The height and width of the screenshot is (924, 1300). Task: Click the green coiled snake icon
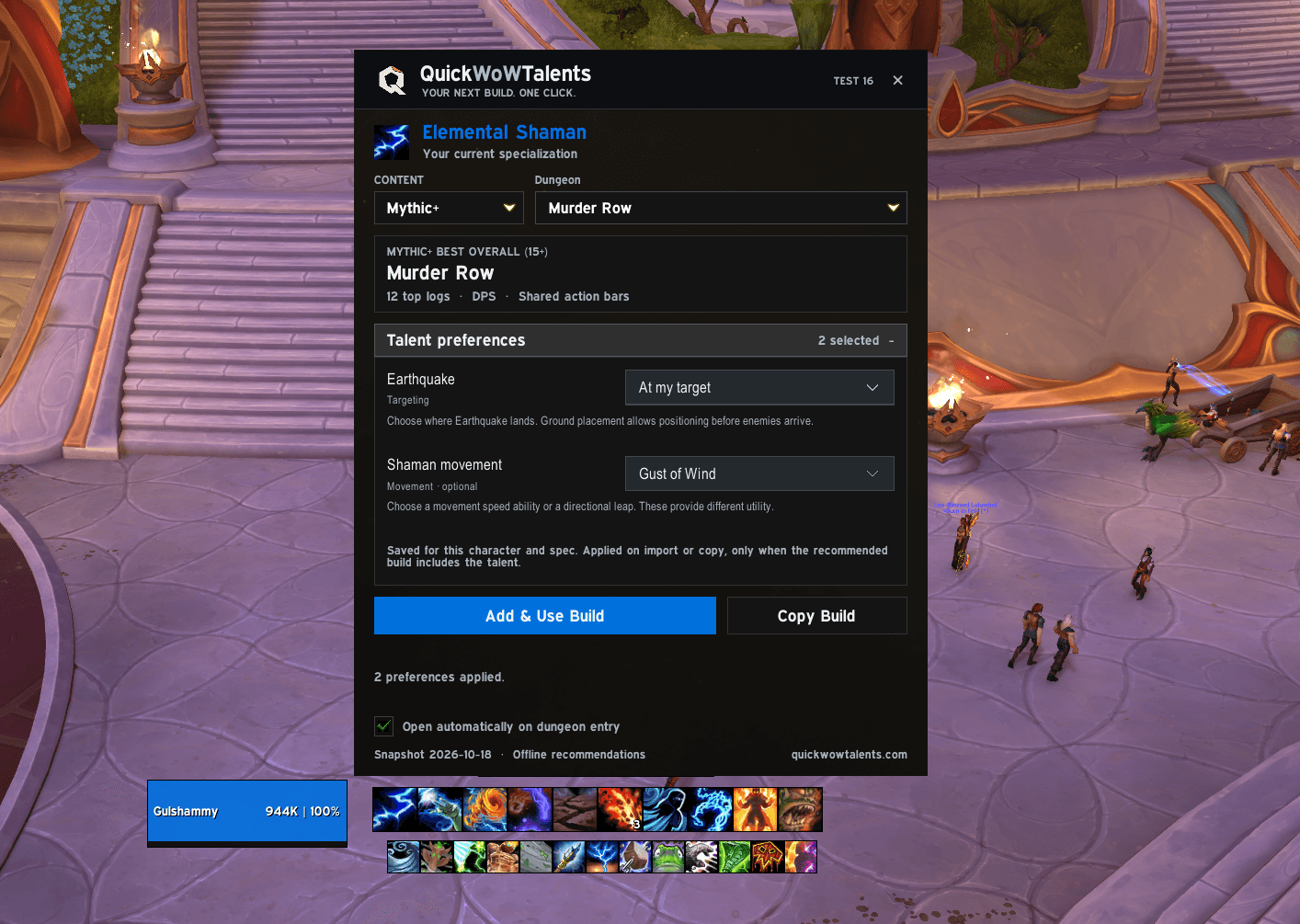point(735,857)
